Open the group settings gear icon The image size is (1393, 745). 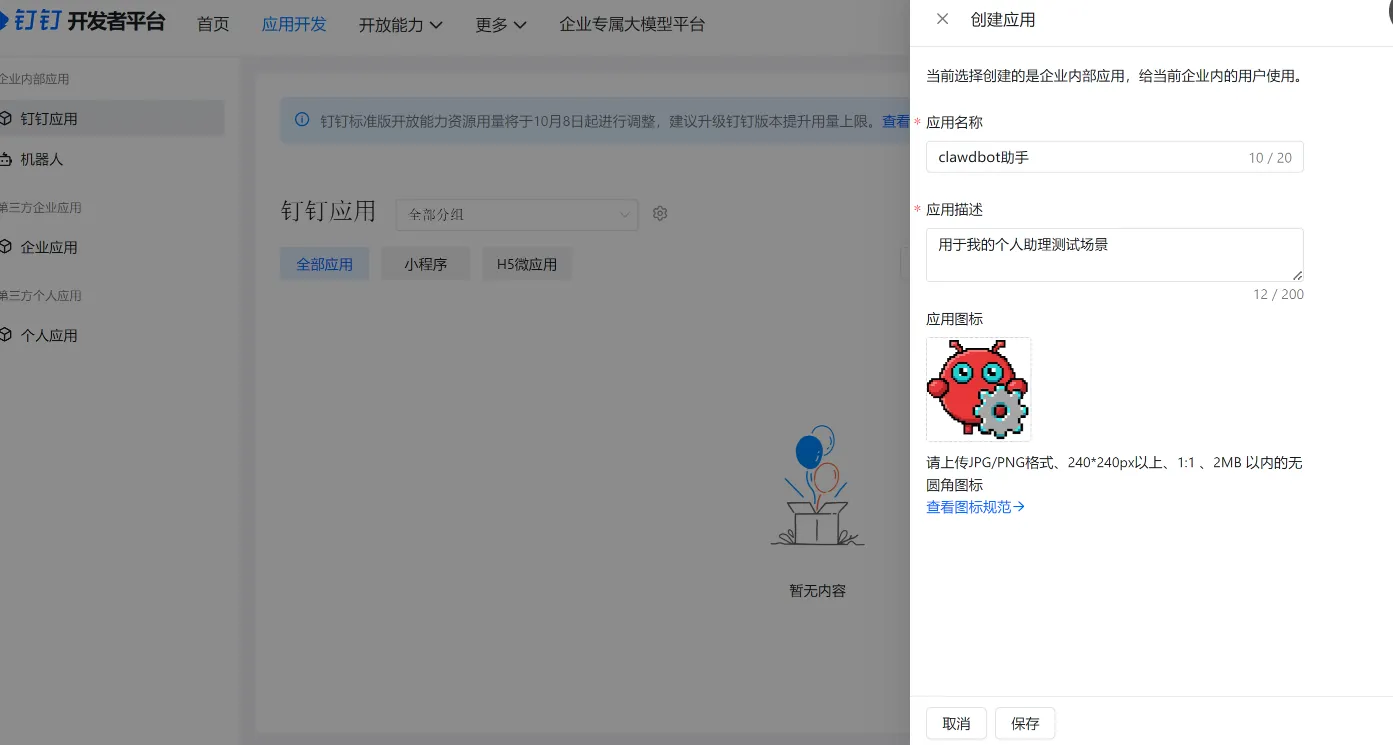[660, 213]
